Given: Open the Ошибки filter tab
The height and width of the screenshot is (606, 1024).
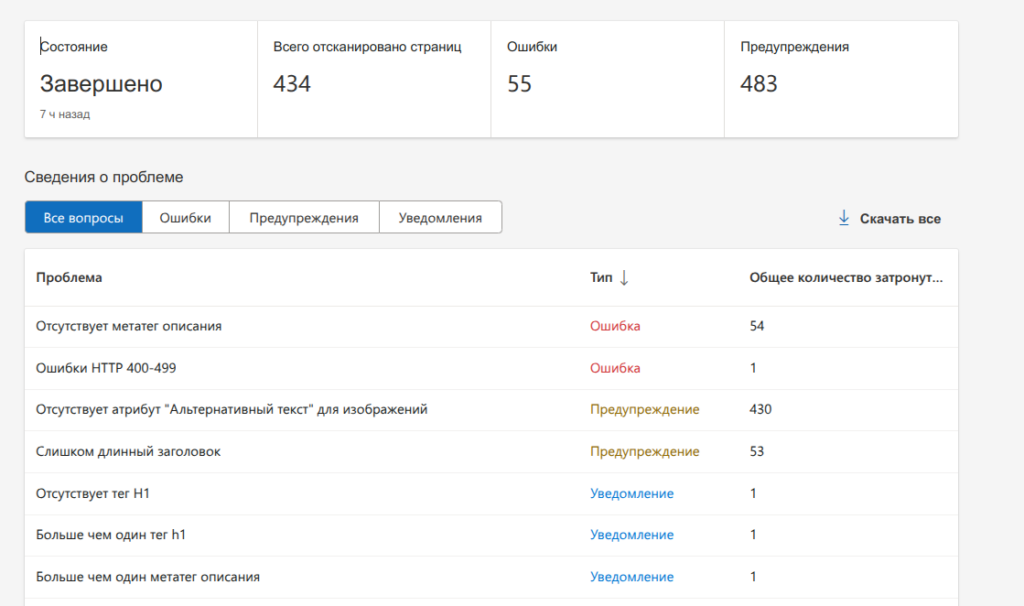Looking at the screenshot, I should (186, 218).
